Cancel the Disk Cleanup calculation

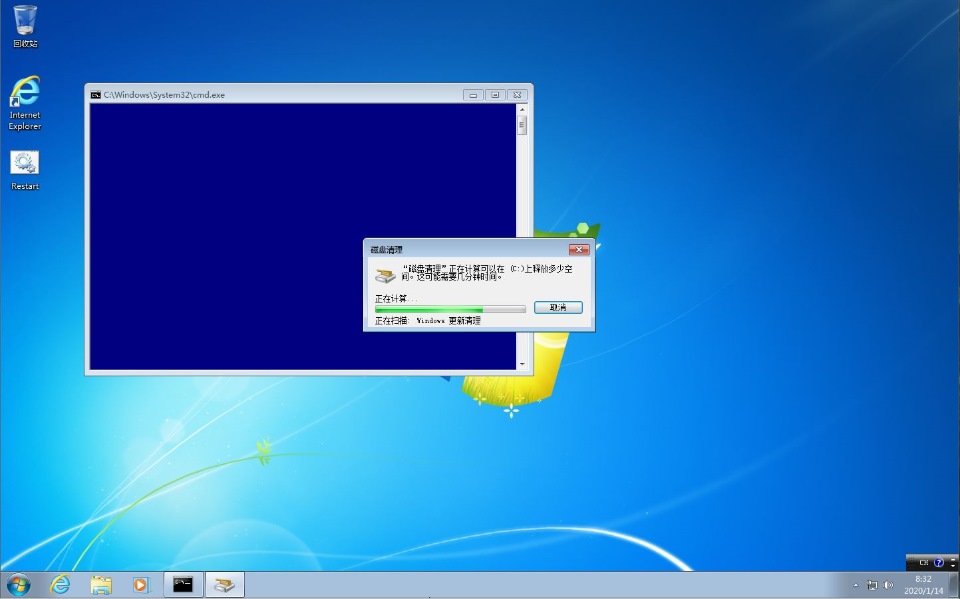[558, 307]
